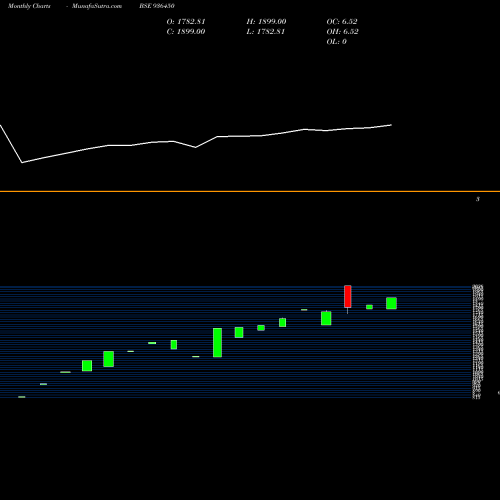This screenshot has height=500, width=500.
Task: Click the white trend line chart
Action: tap(196, 144)
